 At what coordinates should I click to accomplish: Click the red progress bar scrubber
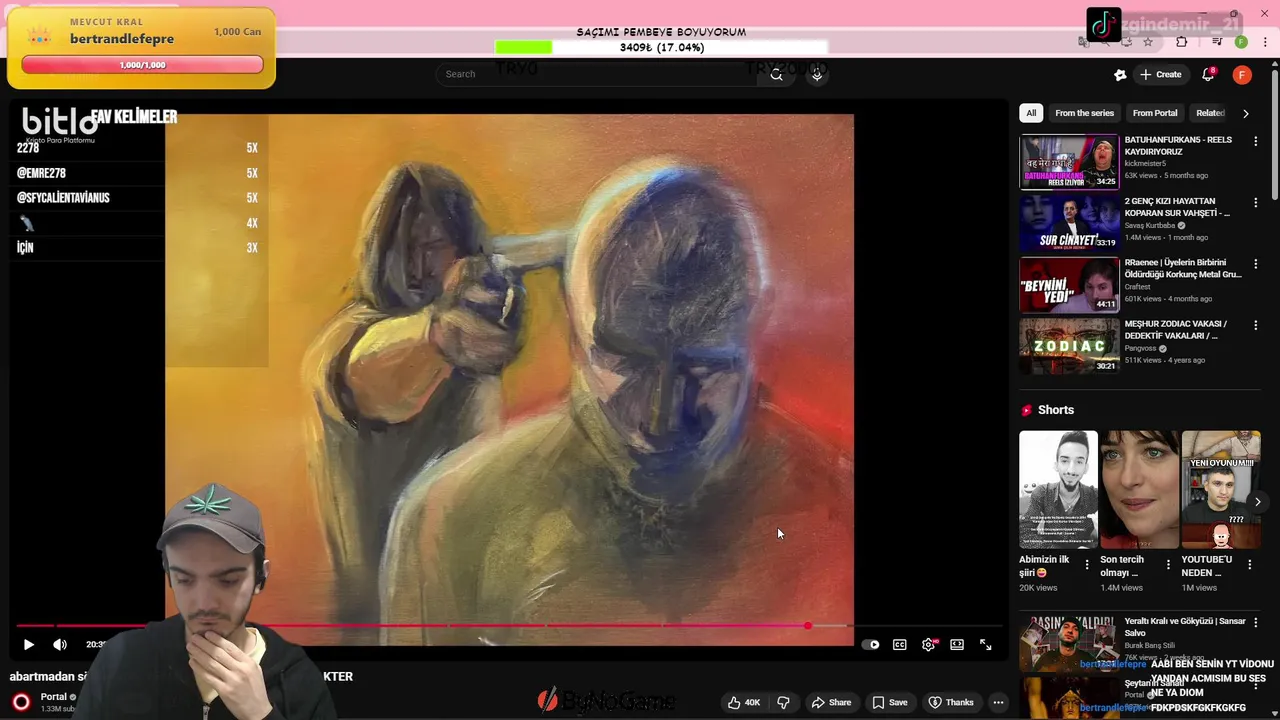coord(807,626)
